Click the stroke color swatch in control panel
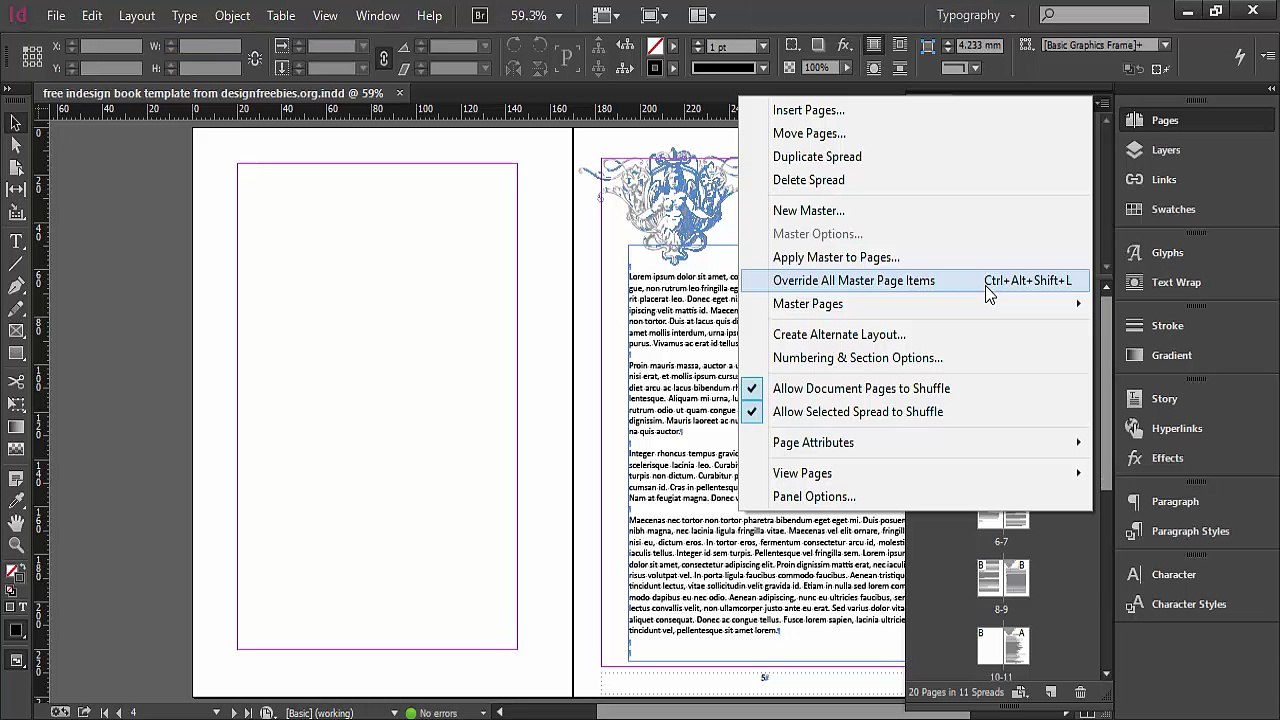1280x720 pixels. (x=655, y=68)
